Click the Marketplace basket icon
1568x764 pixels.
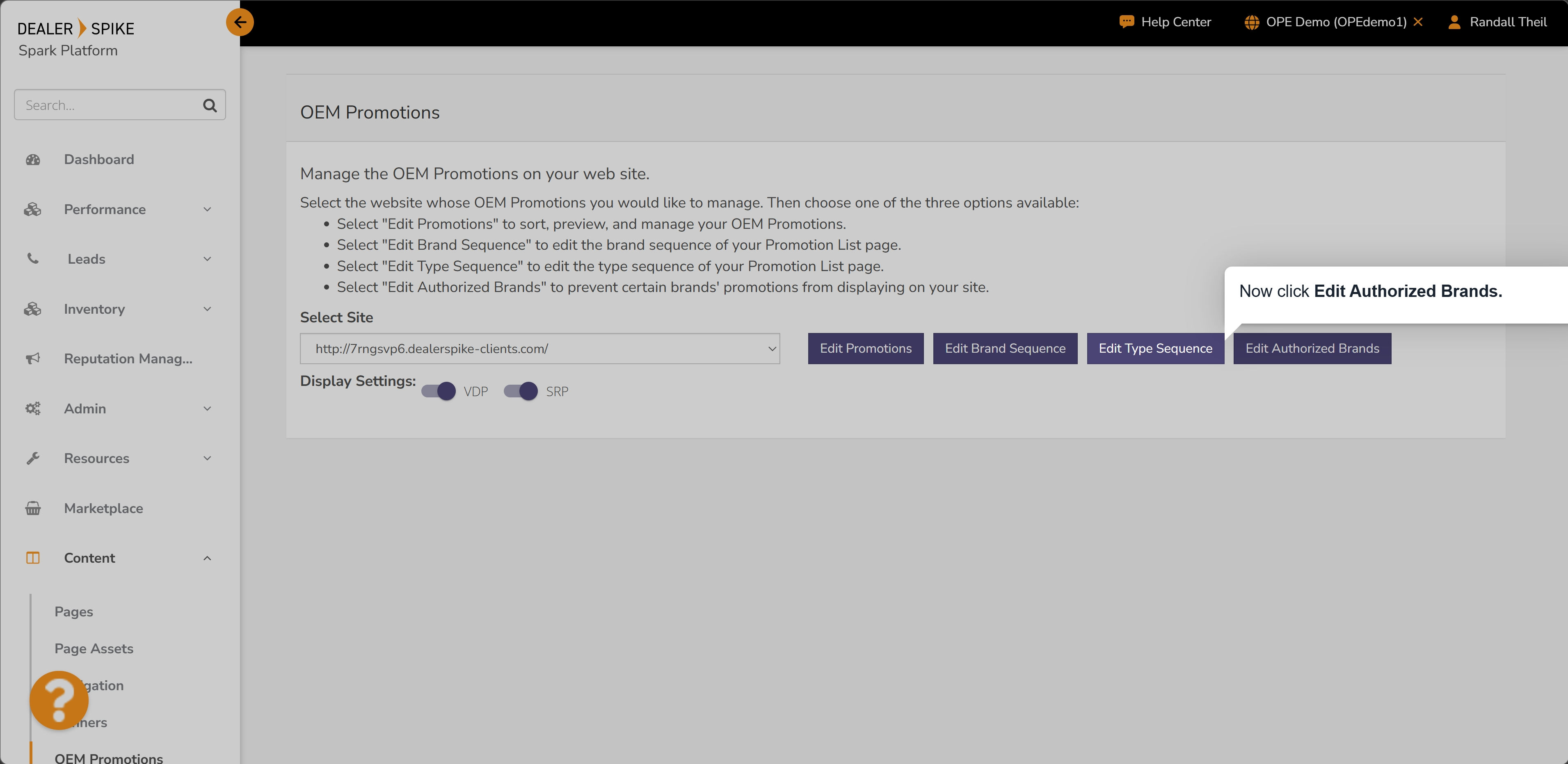33,508
